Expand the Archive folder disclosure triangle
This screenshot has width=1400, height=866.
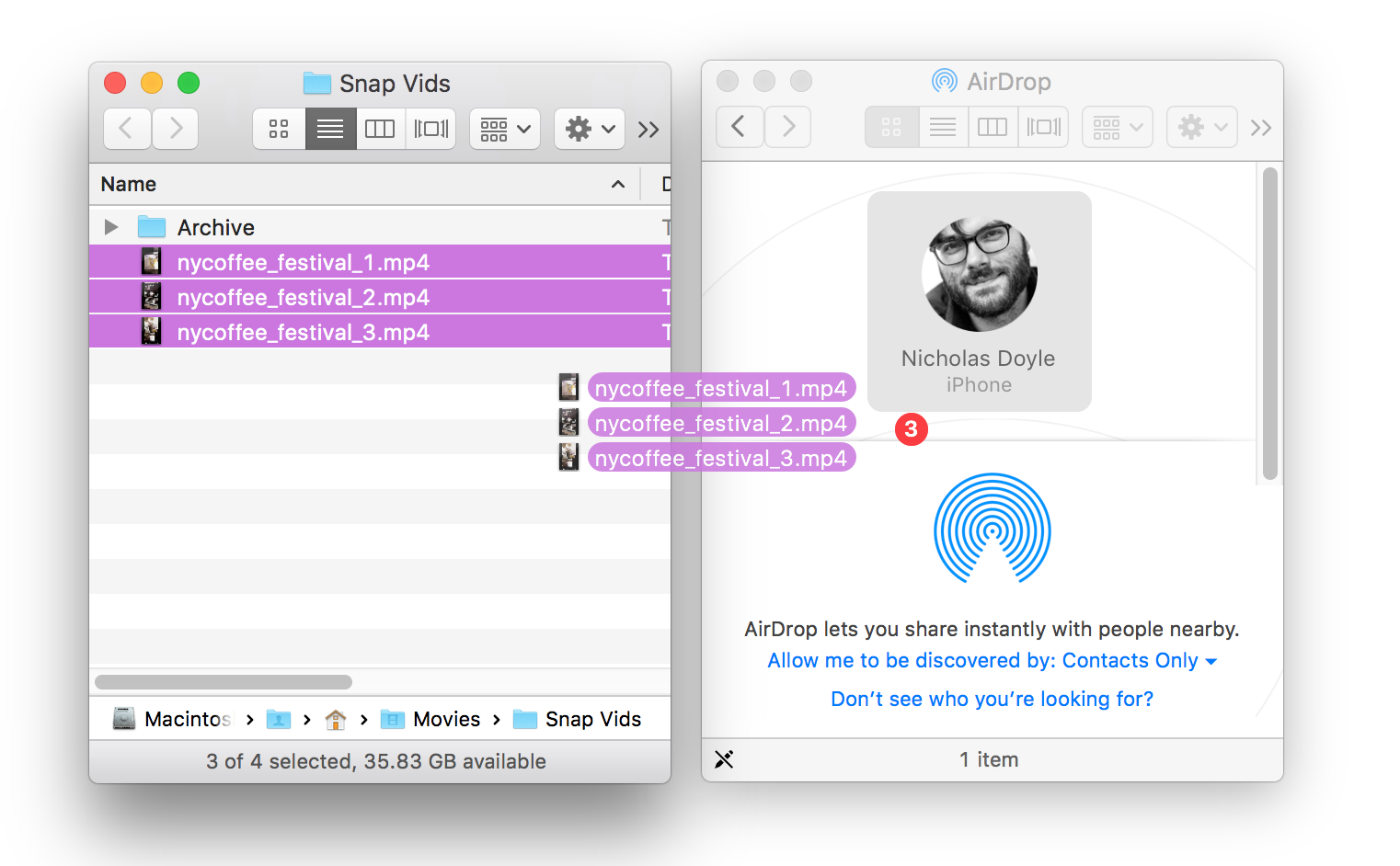click(x=111, y=227)
